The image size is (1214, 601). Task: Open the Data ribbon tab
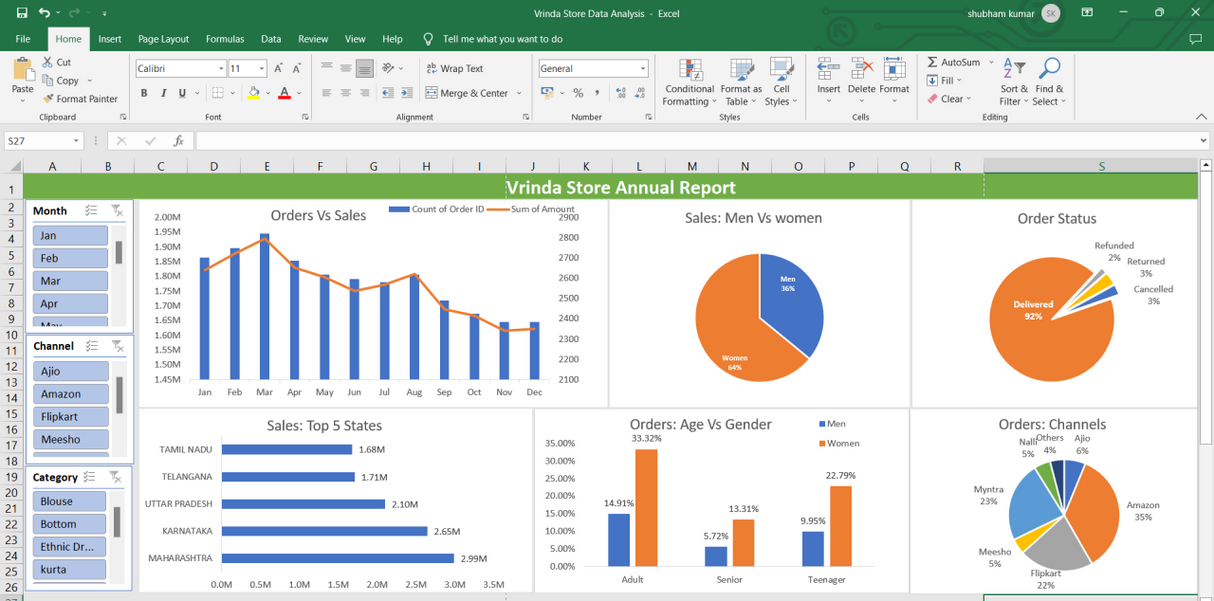tap(270, 39)
